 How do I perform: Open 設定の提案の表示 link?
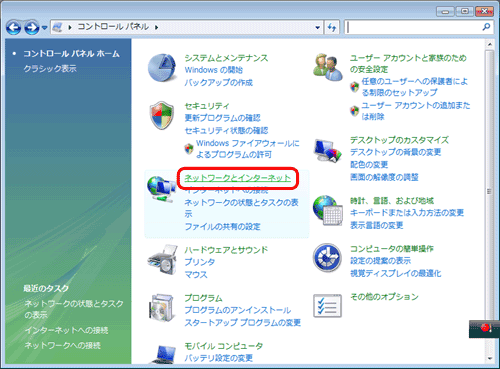pyautogui.click(x=380, y=261)
